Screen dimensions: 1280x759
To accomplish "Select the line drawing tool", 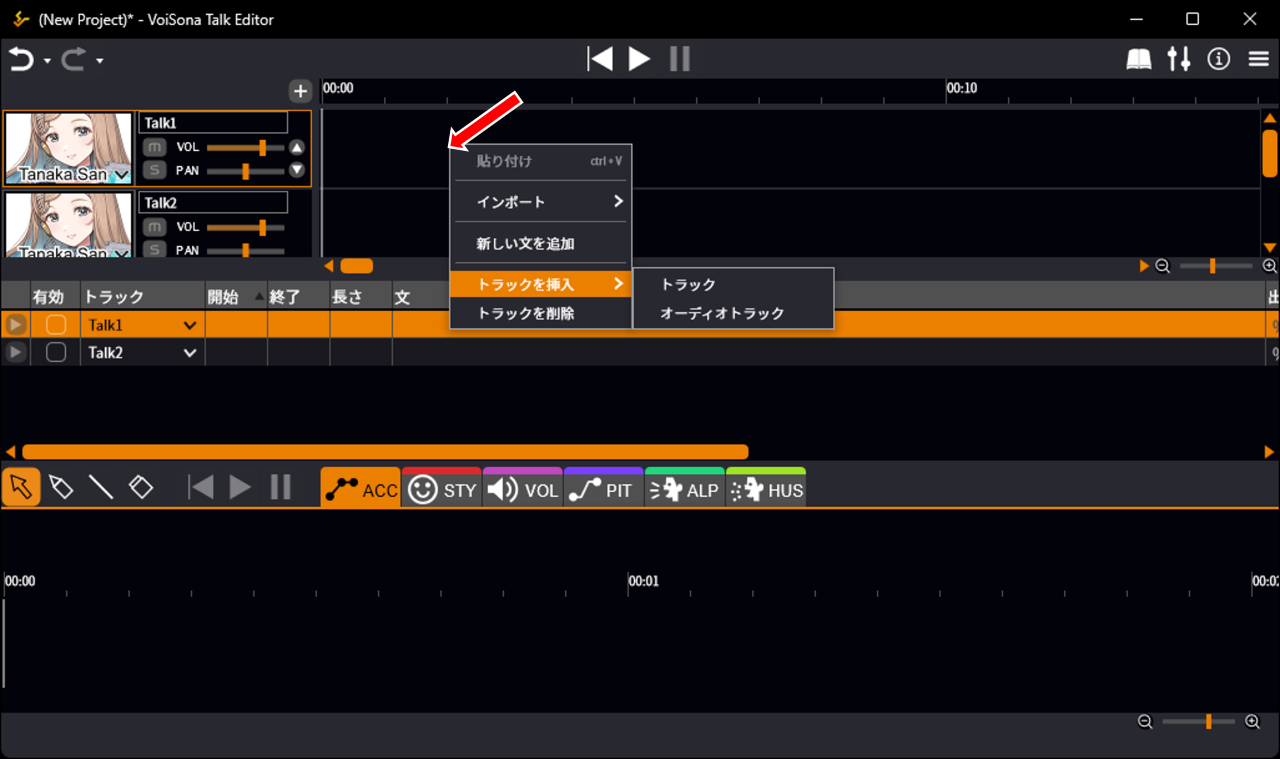I will pyautogui.click(x=101, y=487).
